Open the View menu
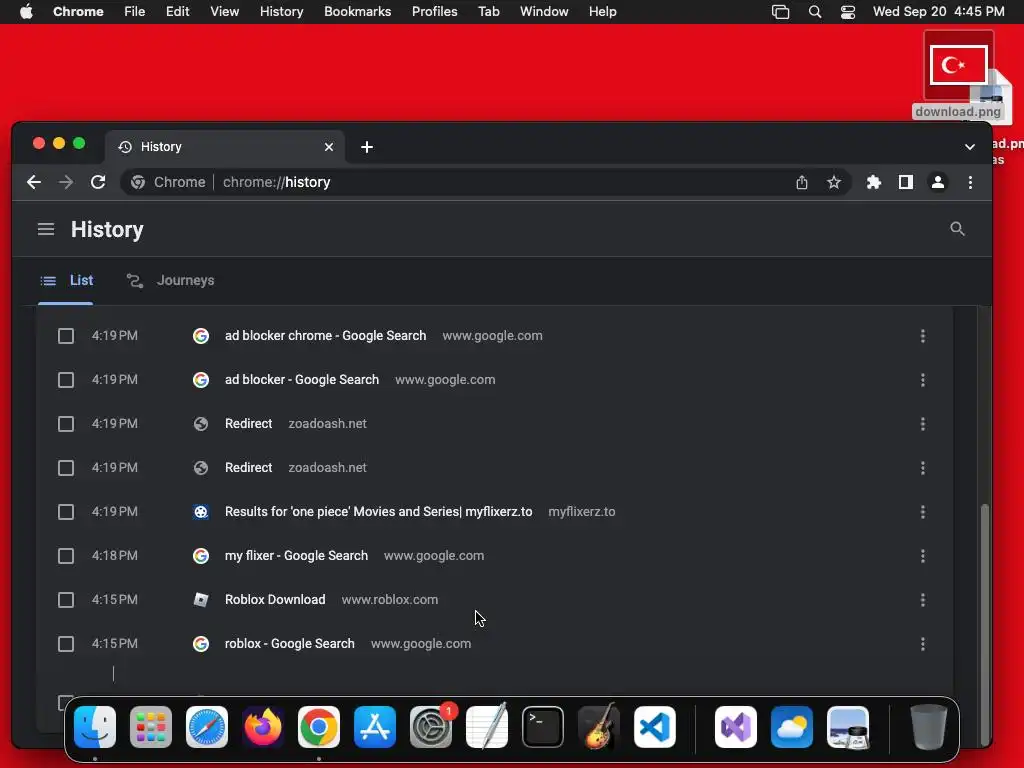 click(224, 12)
